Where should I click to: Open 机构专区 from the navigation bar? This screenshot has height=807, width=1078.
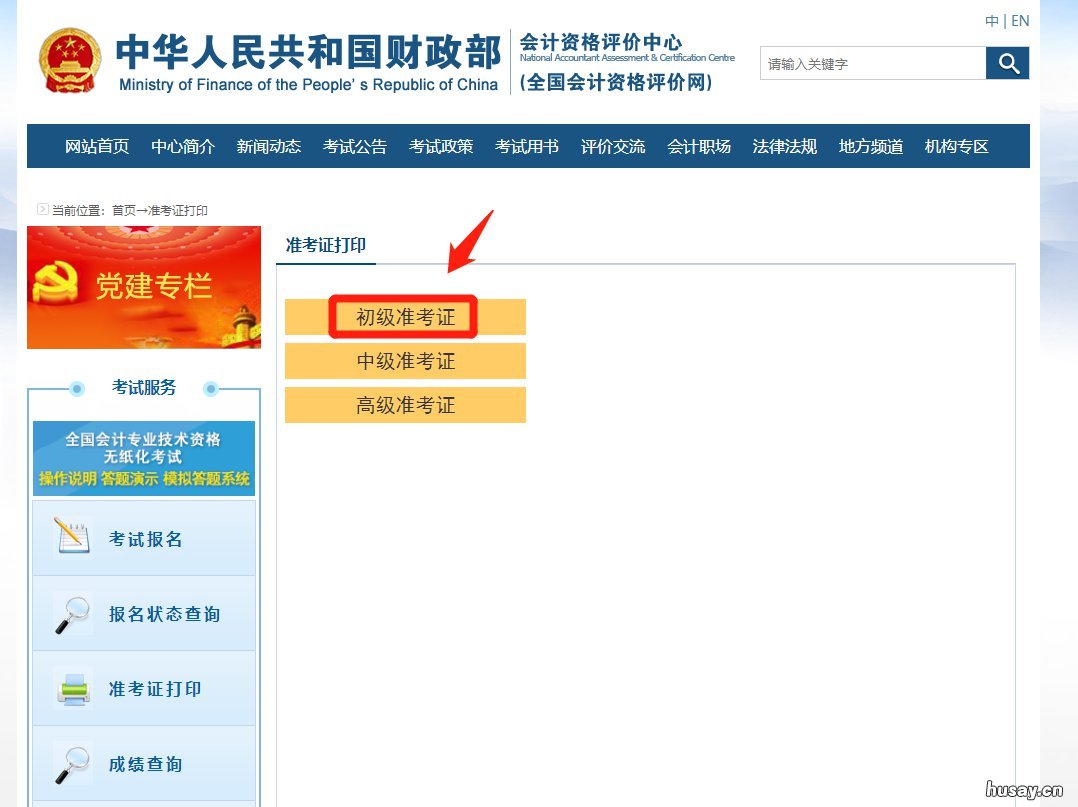[957, 146]
